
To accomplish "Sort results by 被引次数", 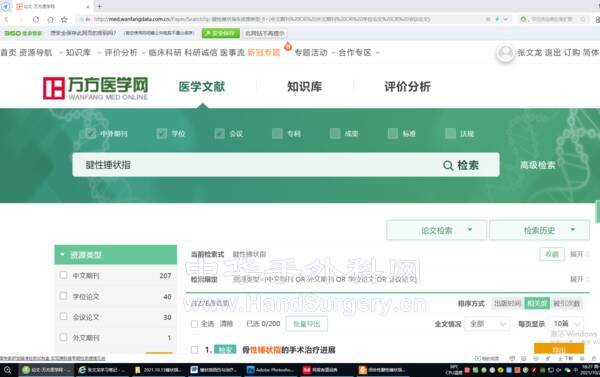I will click(566, 304).
